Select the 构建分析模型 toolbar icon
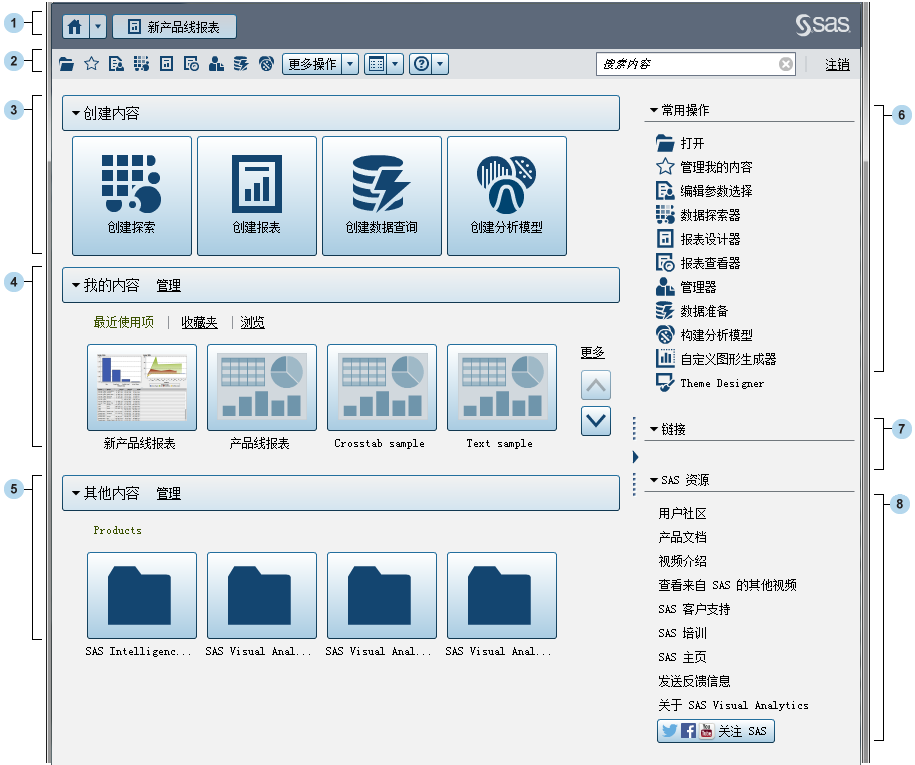Viewport: 915px width, 765px height. 265,63
